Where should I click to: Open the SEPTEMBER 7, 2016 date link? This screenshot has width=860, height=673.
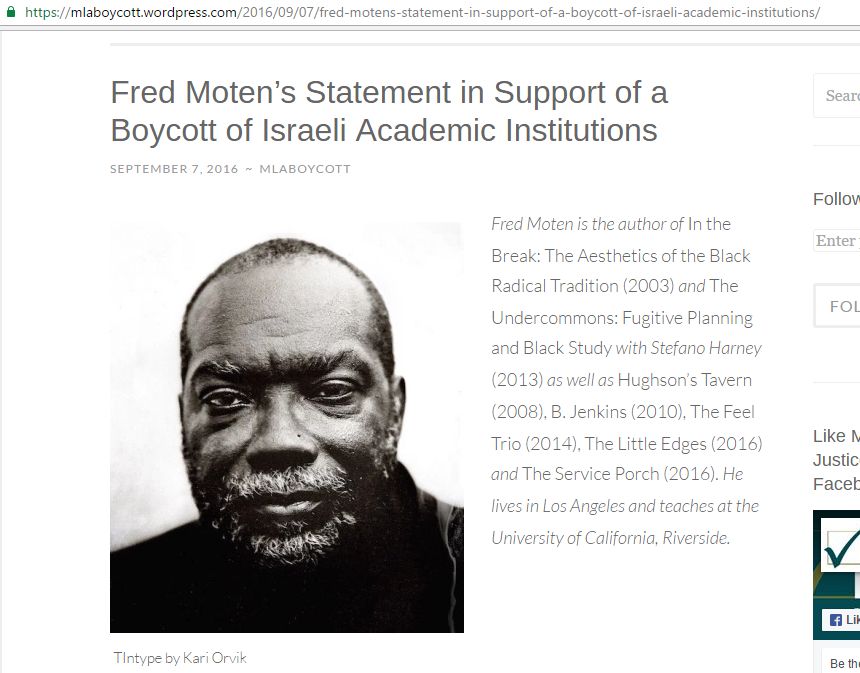point(173,169)
